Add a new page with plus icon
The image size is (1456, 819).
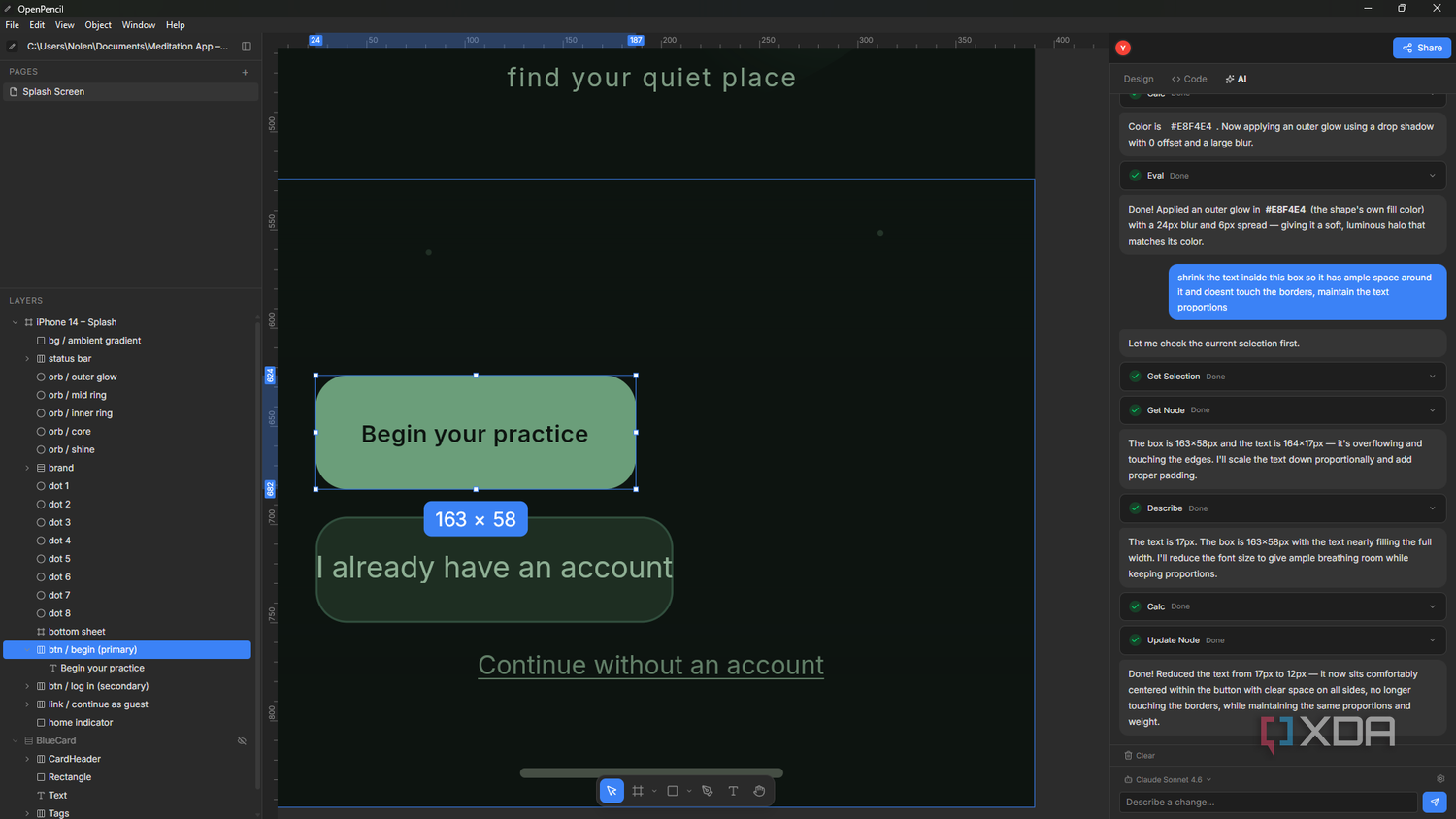[245, 72]
